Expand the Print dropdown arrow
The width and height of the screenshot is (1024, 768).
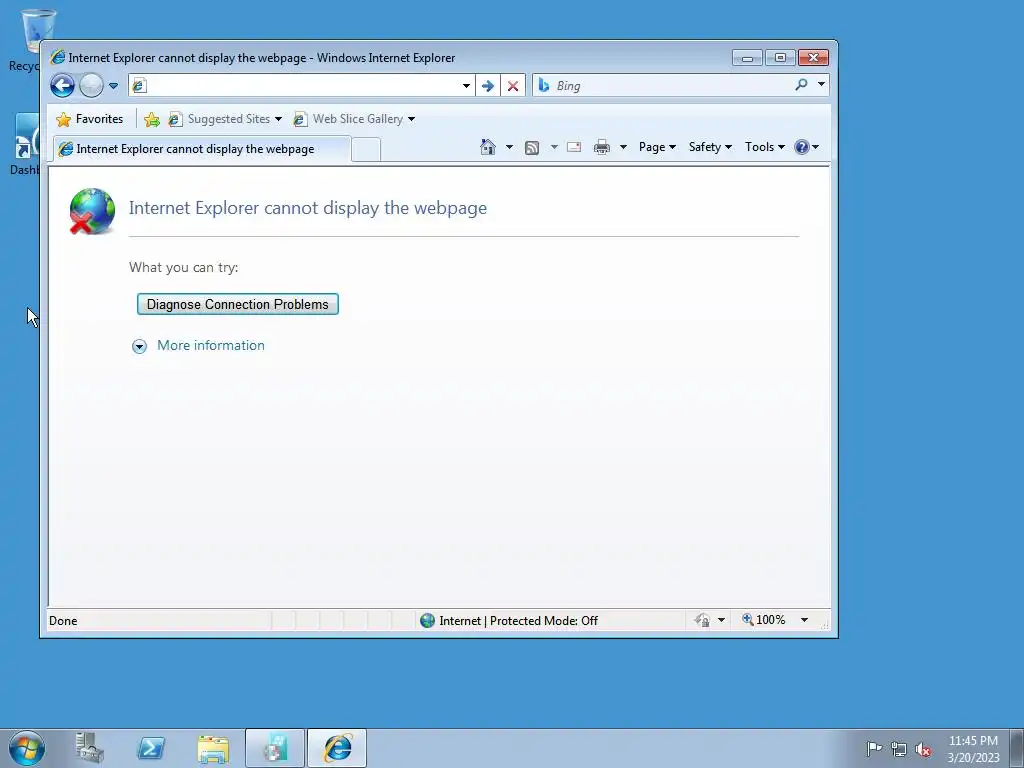tap(623, 147)
